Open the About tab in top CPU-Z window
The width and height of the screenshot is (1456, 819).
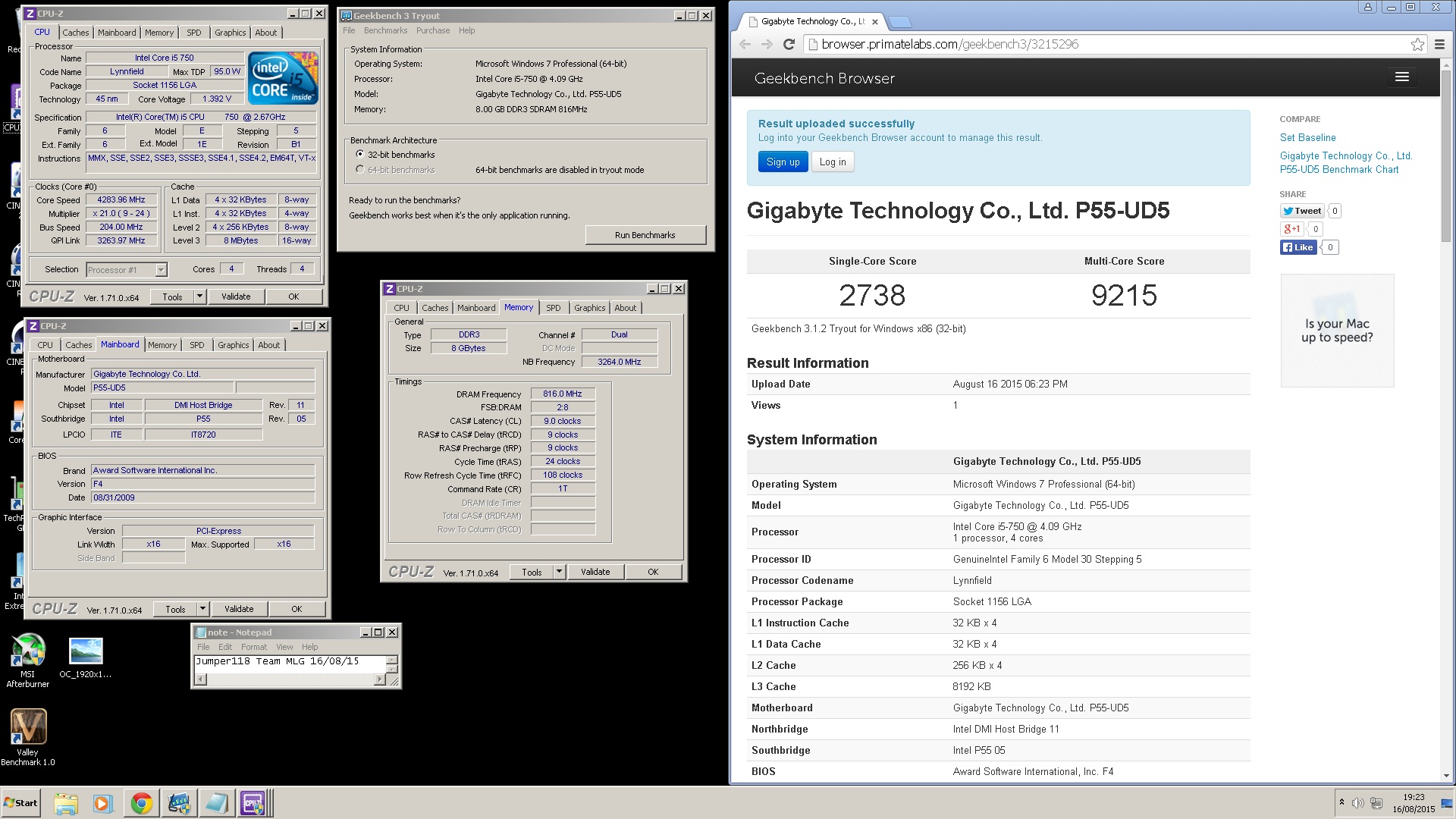click(265, 33)
